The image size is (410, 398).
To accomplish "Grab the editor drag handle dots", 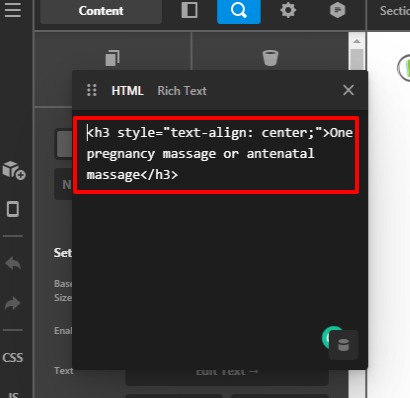I will click(92, 90).
